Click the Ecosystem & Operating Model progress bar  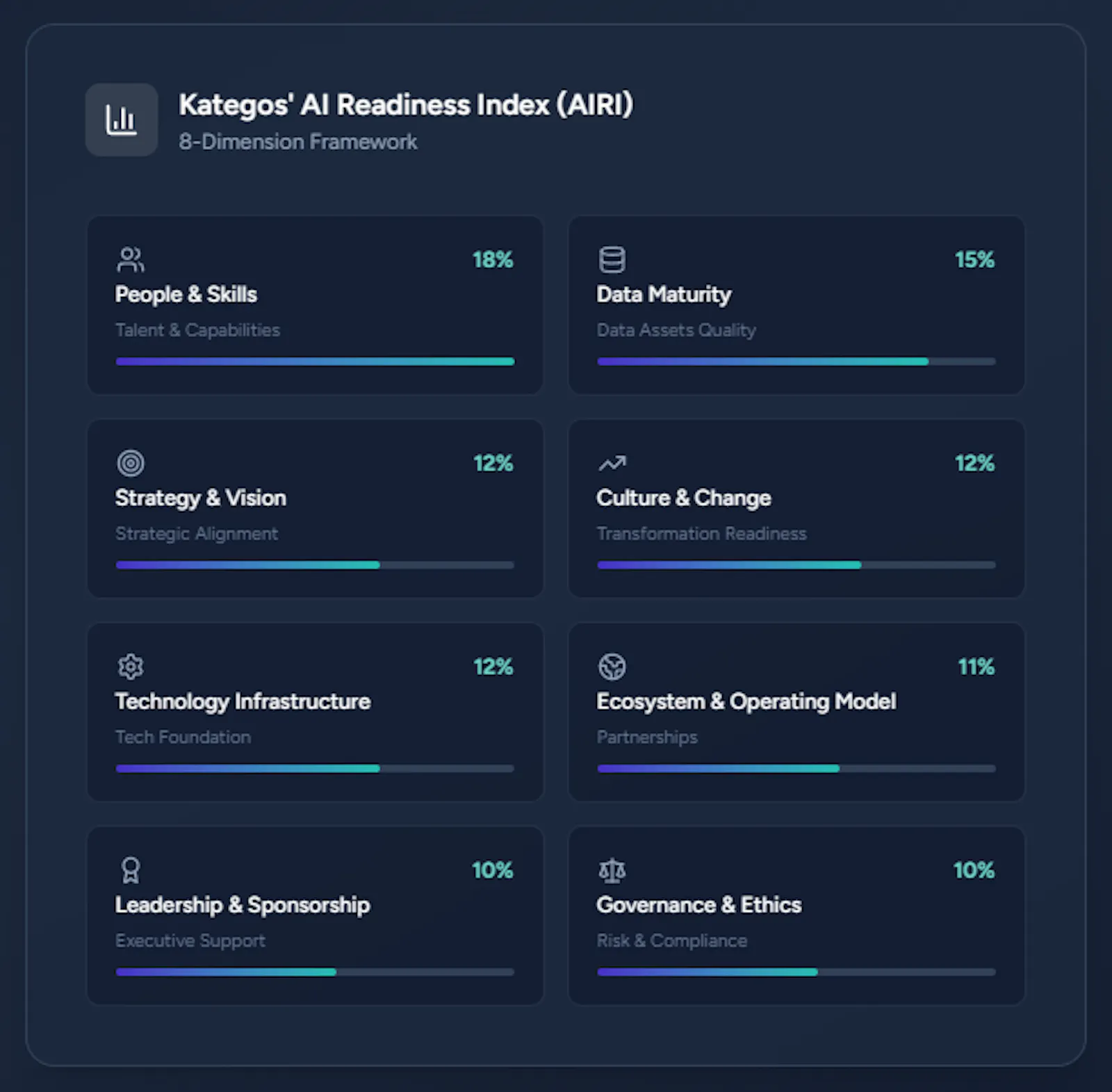click(x=796, y=769)
